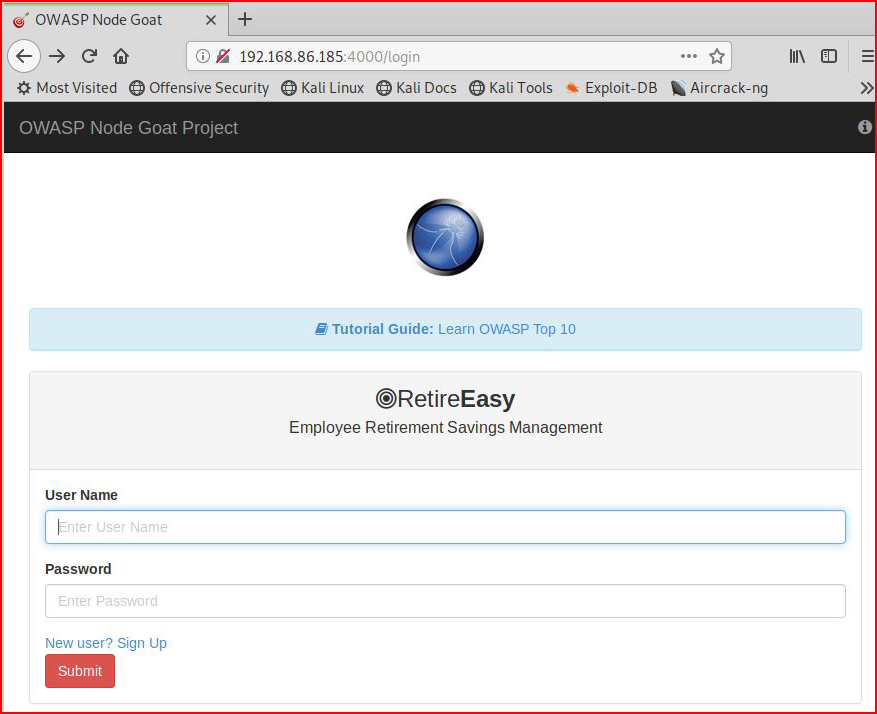Screen dimensions: 877x714
Task: Close the OWASP Node Goat tab
Action: pyautogui.click(x=211, y=20)
